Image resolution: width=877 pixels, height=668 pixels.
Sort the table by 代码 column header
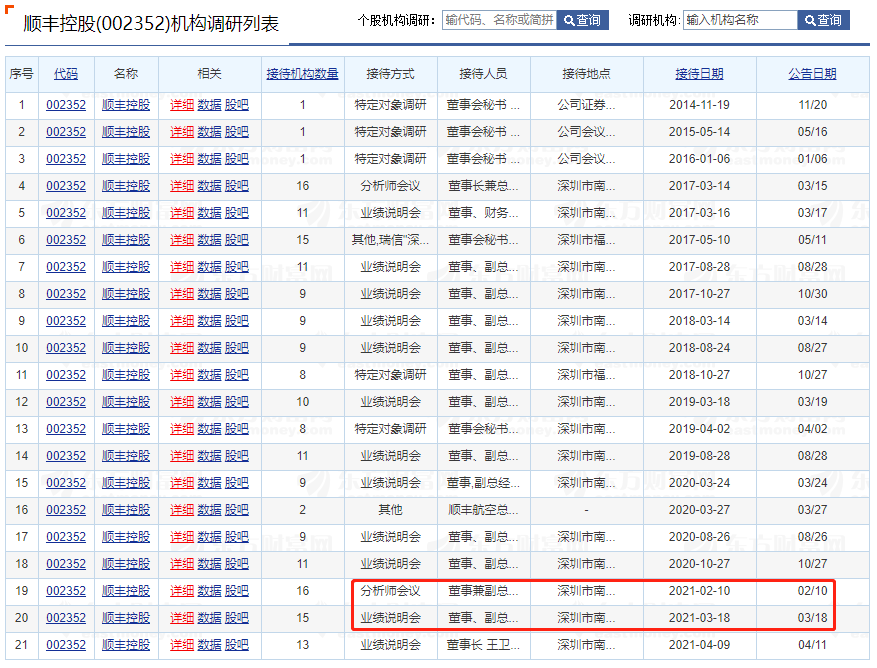click(x=66, y=74)
